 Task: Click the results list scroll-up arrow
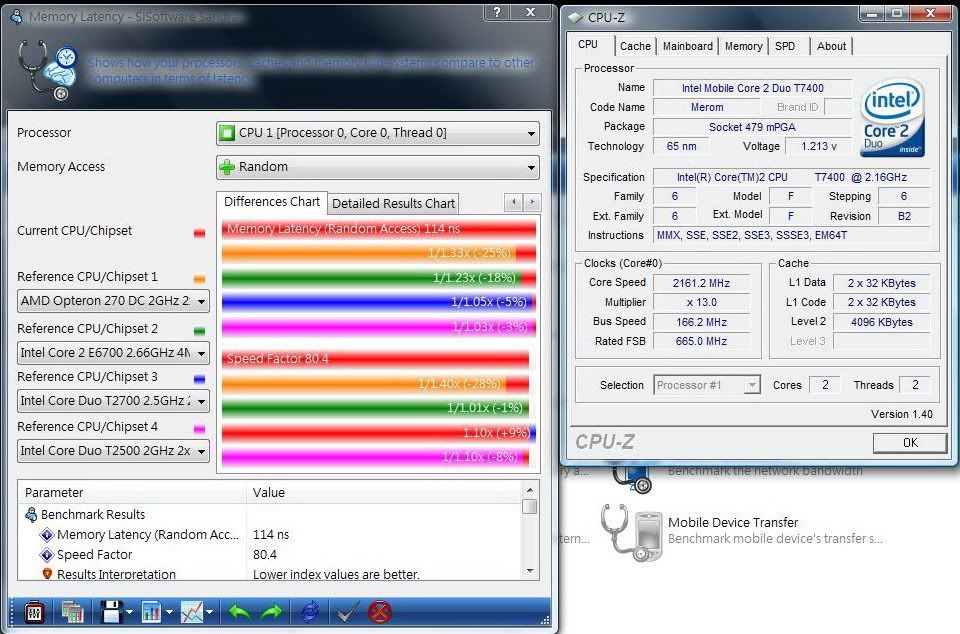[x=530, y=490]
